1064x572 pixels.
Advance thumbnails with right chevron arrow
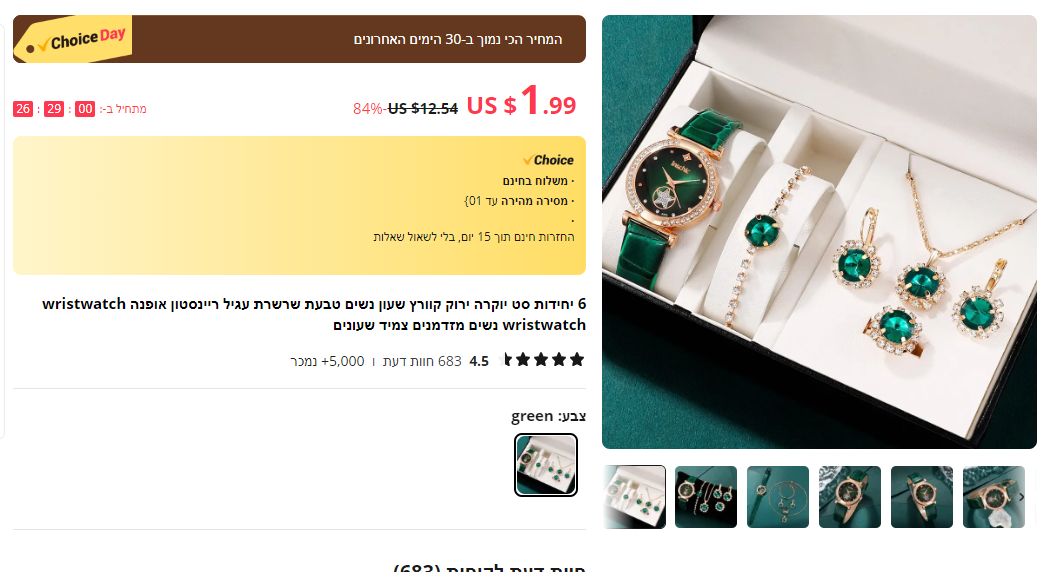click(1021, 497)
